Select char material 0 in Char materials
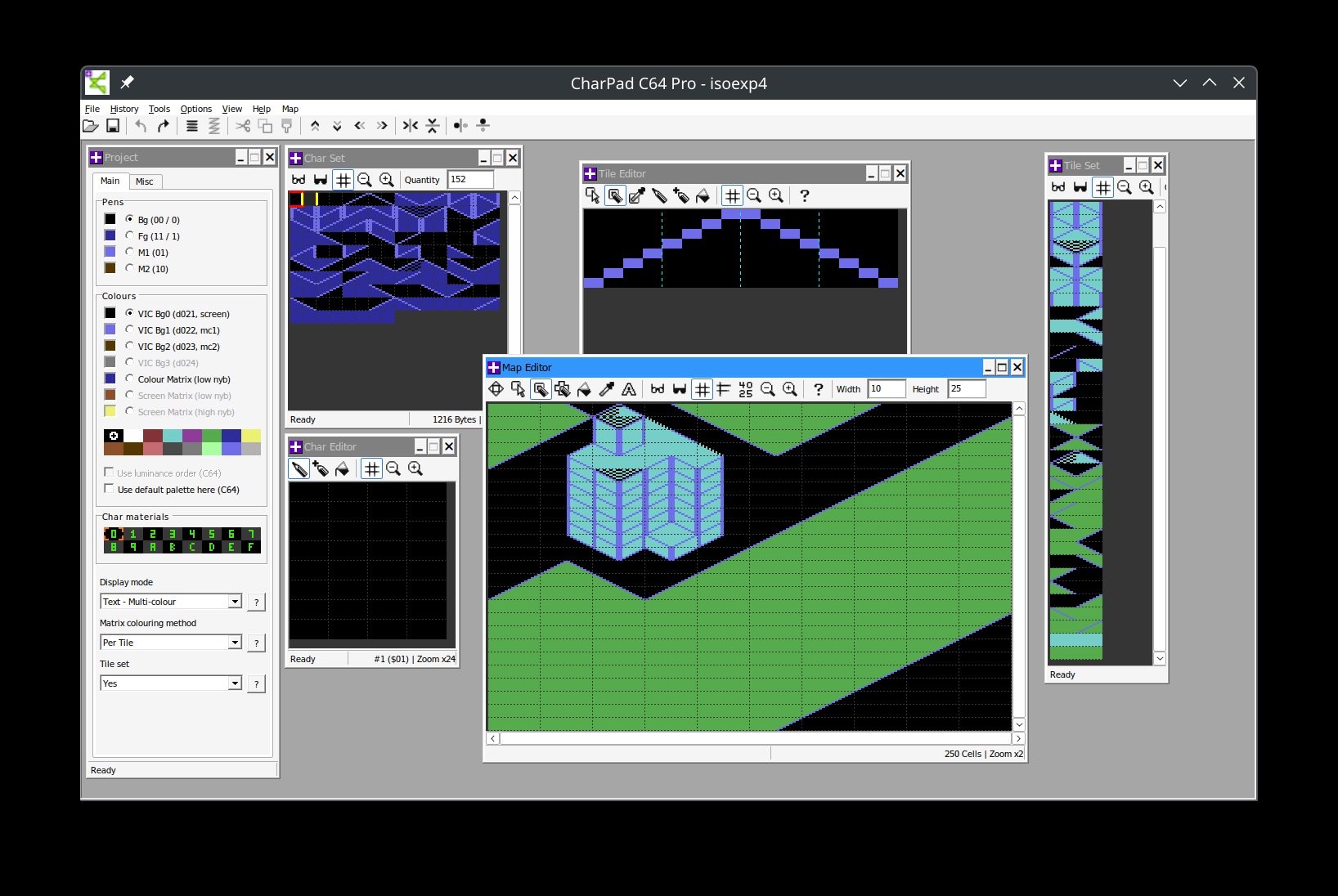Viewport: 1338px width, 896px height. tap(114, 534)
